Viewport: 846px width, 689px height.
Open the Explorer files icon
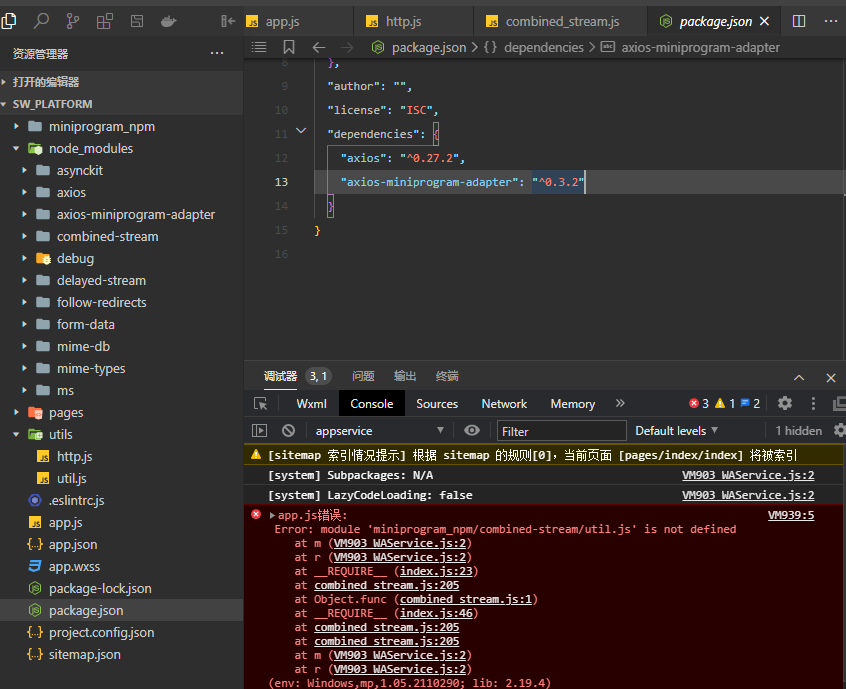(x=9, y=21)
